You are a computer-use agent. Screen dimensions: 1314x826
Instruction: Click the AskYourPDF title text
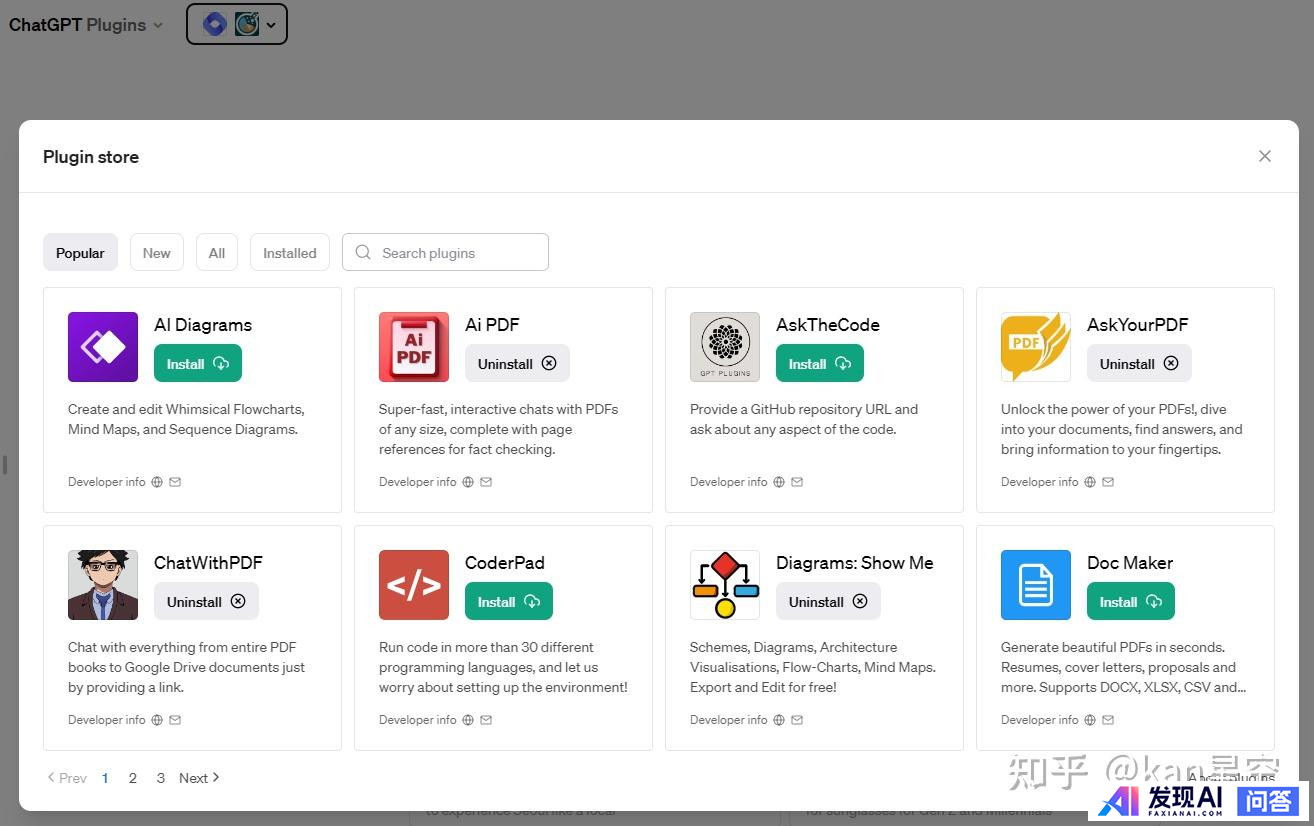(x=1138, y=325)
